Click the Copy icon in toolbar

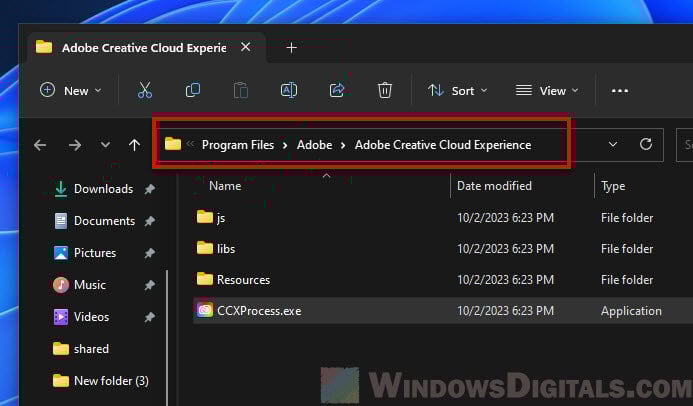[x=192, y=90]
